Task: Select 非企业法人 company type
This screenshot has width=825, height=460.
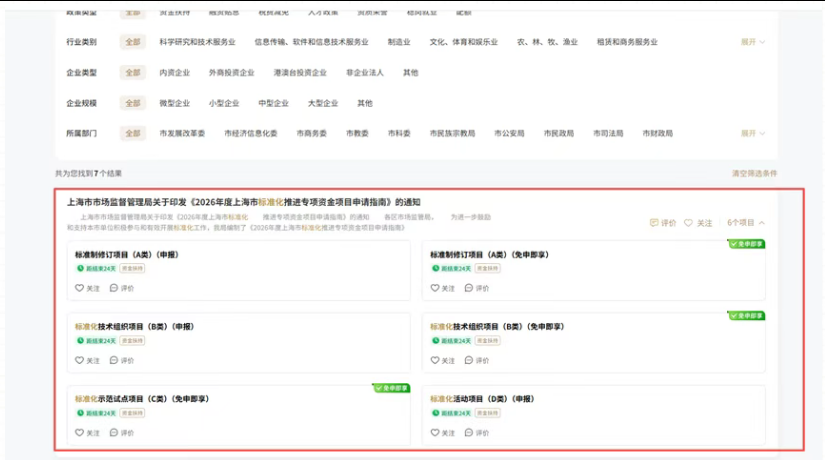Action: tap(365, 72)
